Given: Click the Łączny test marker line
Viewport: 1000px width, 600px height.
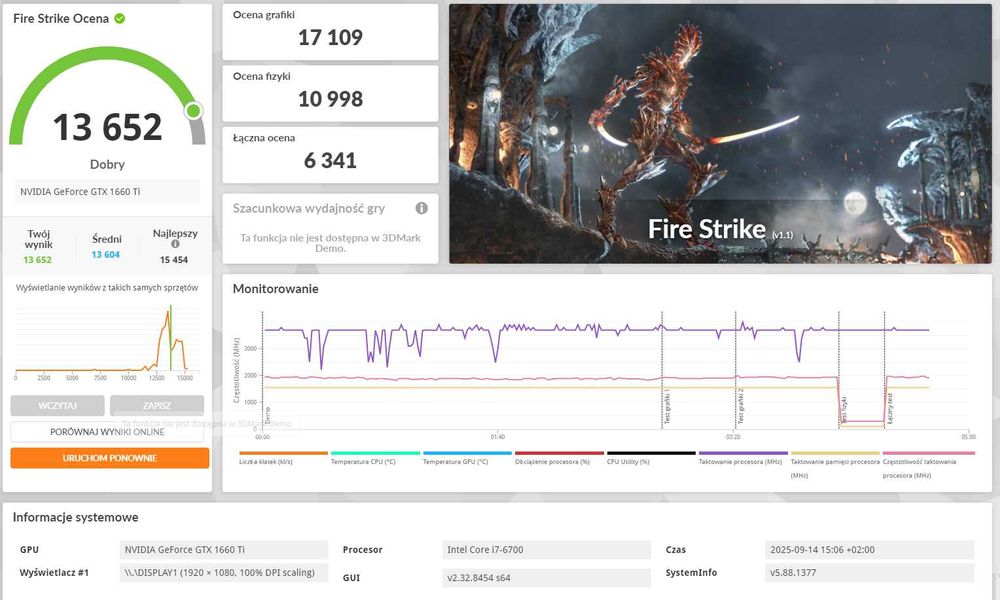Looking at the screenshot, I should (x=885, y=370).
